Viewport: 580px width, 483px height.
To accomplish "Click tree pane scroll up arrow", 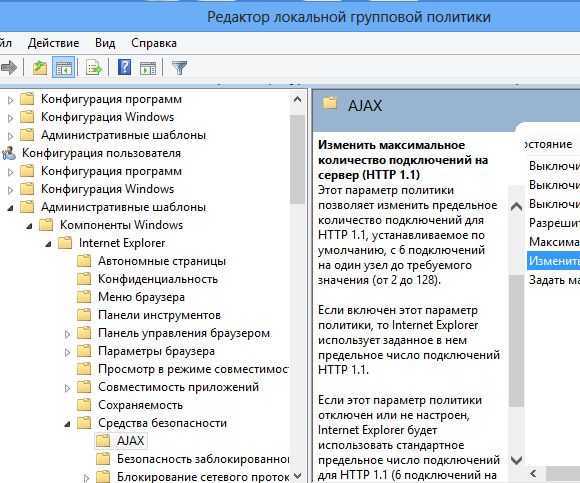I will coord(297,99).
